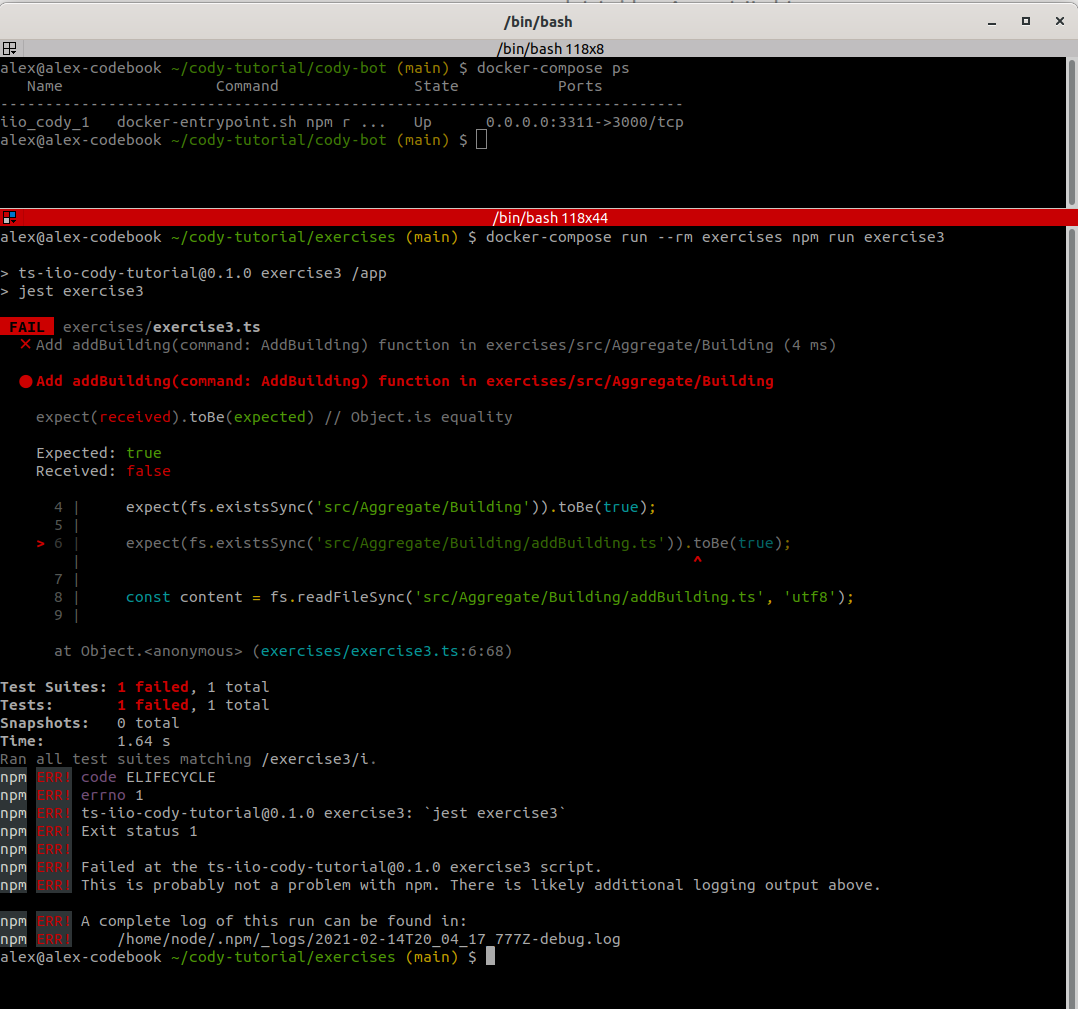
Task: Click 'This is probably not a problem with npm'
Action: pyautogui.click(x=259, y=885)
